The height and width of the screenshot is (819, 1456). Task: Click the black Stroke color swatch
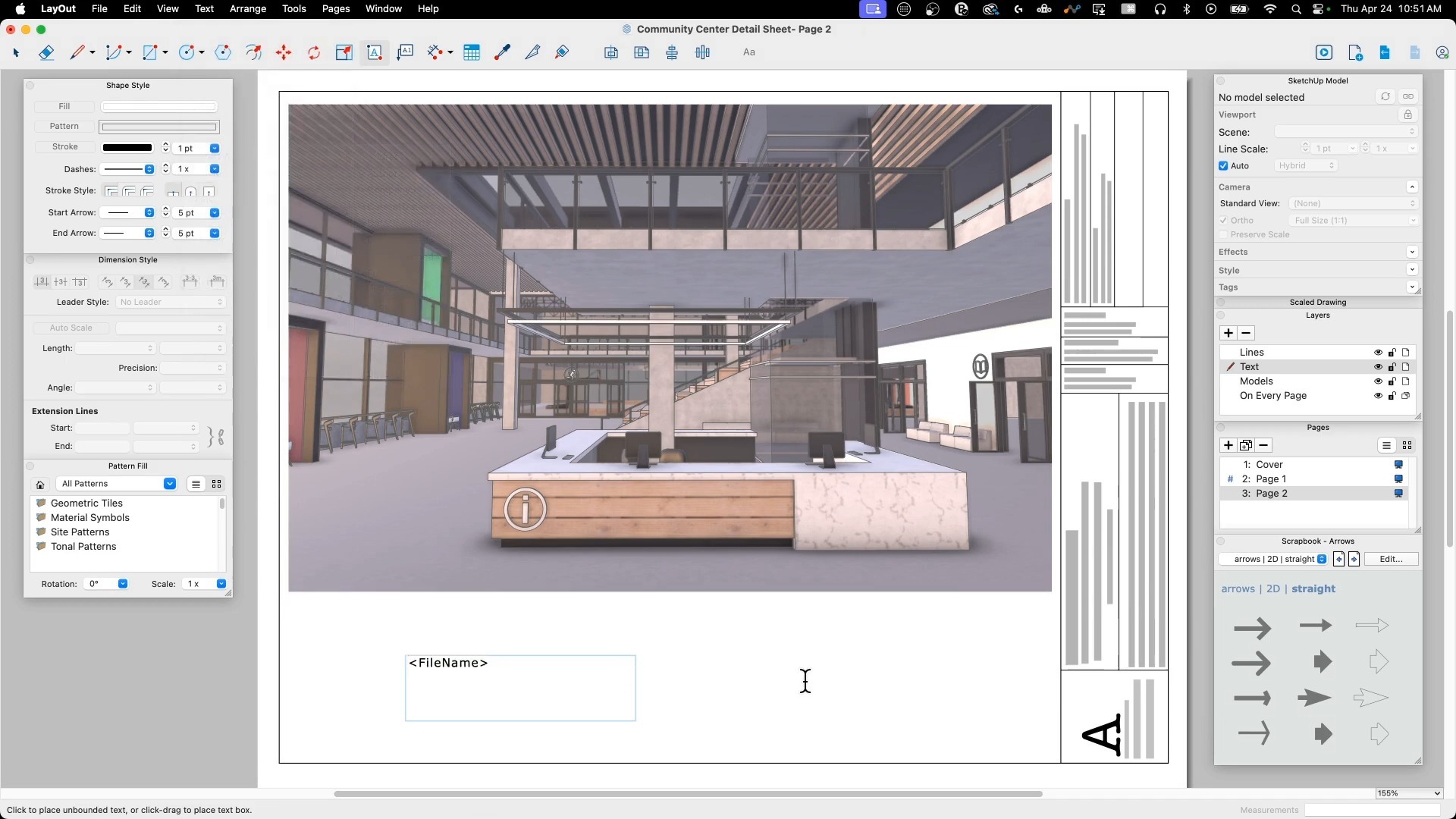point(127,148)
